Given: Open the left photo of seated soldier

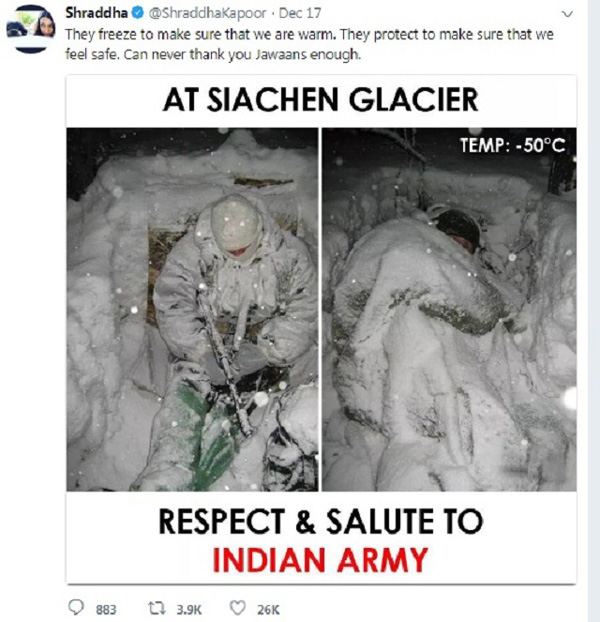Looking at the screenshot, I should pyautogui.click(x=192, y=309).
